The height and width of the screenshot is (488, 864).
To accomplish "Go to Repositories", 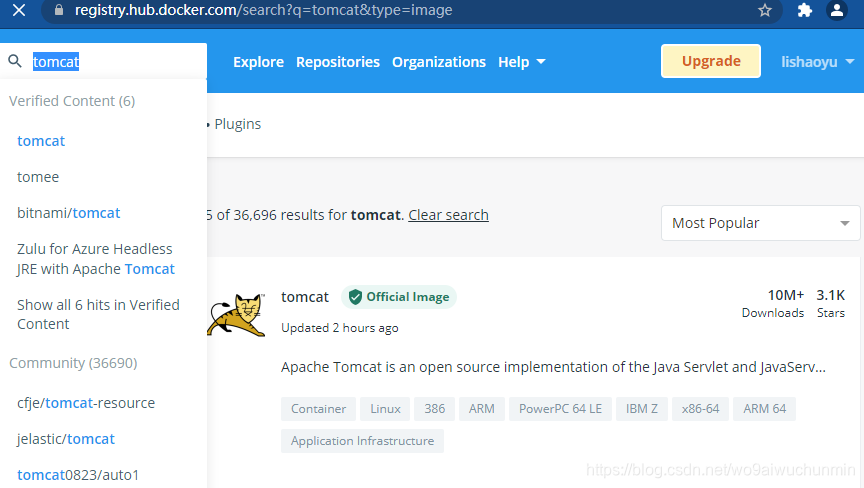I will (338, 62).
